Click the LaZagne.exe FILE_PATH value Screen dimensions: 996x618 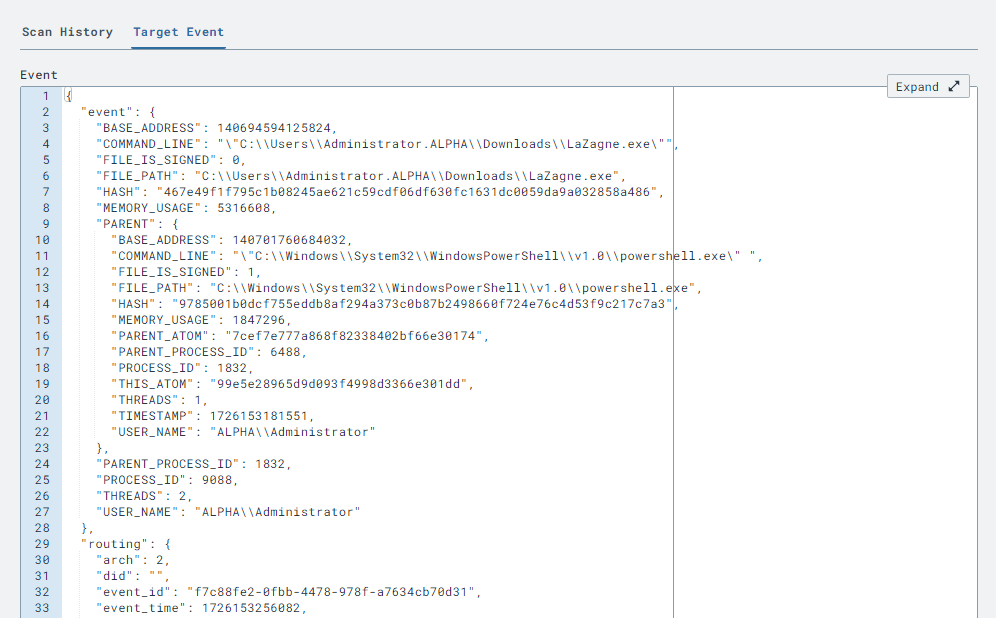tap(410, 176)
